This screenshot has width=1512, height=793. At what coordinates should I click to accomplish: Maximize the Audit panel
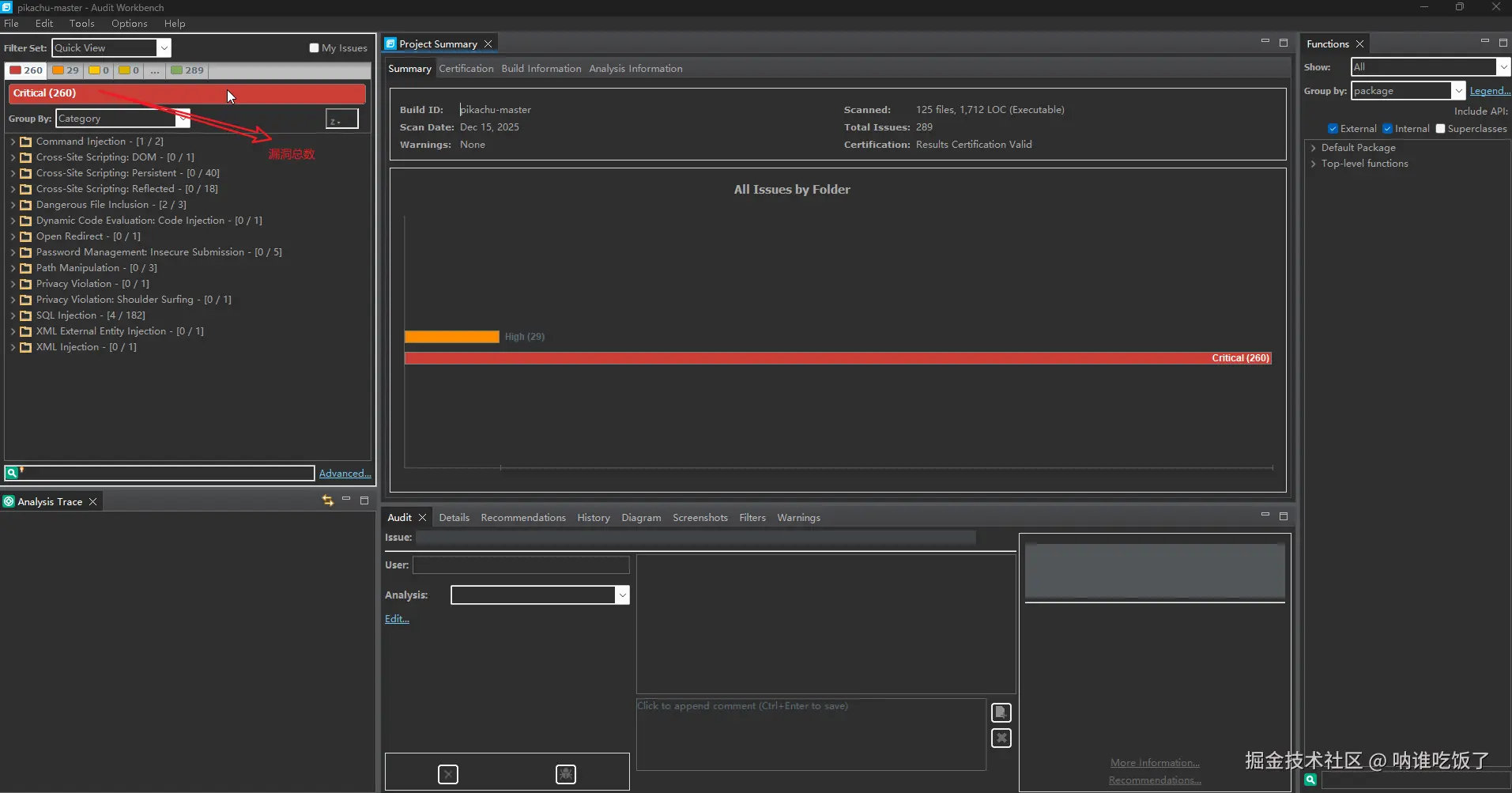[x=1284, y=515]
